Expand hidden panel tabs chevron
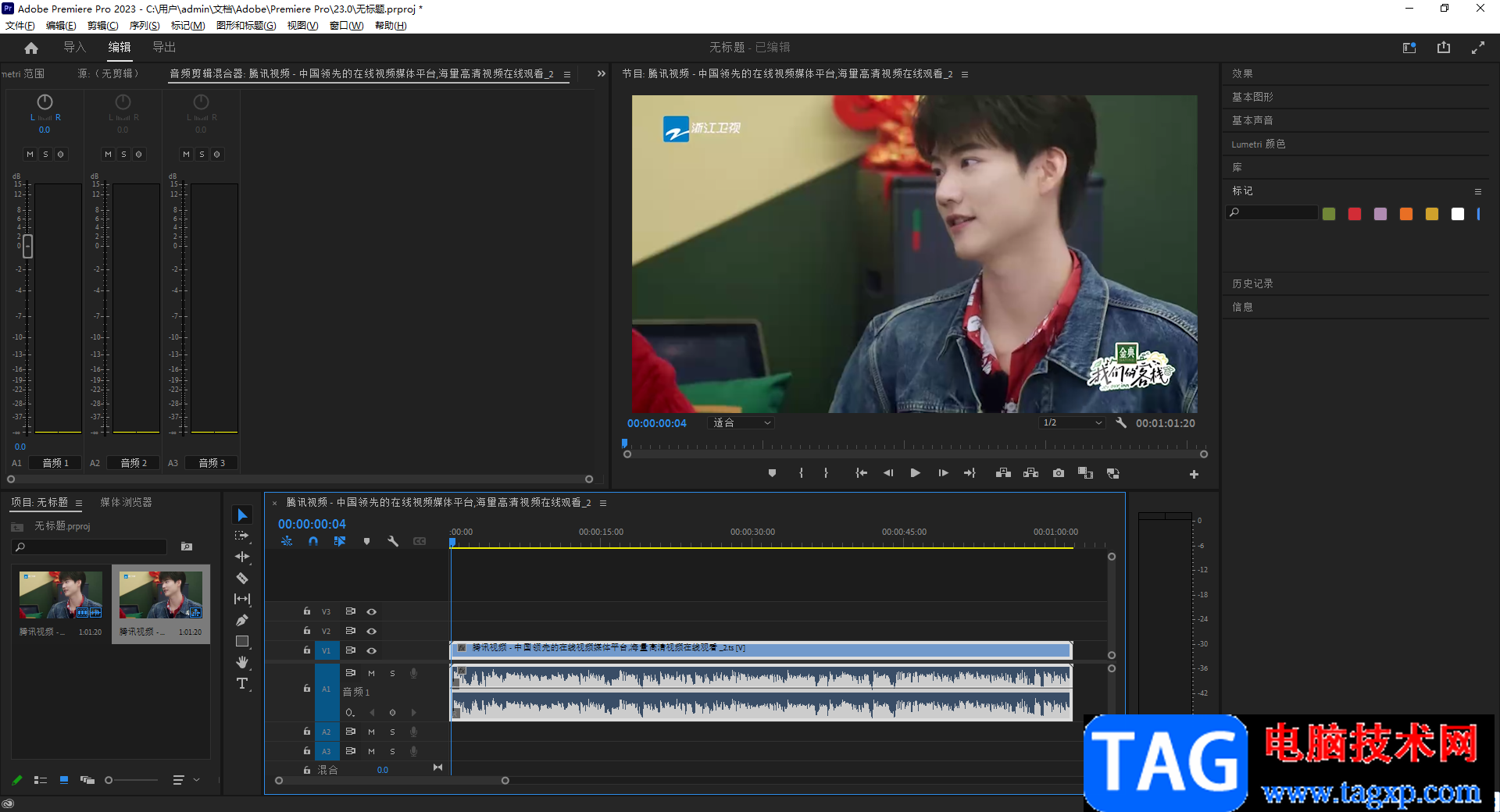 (601, 73)
